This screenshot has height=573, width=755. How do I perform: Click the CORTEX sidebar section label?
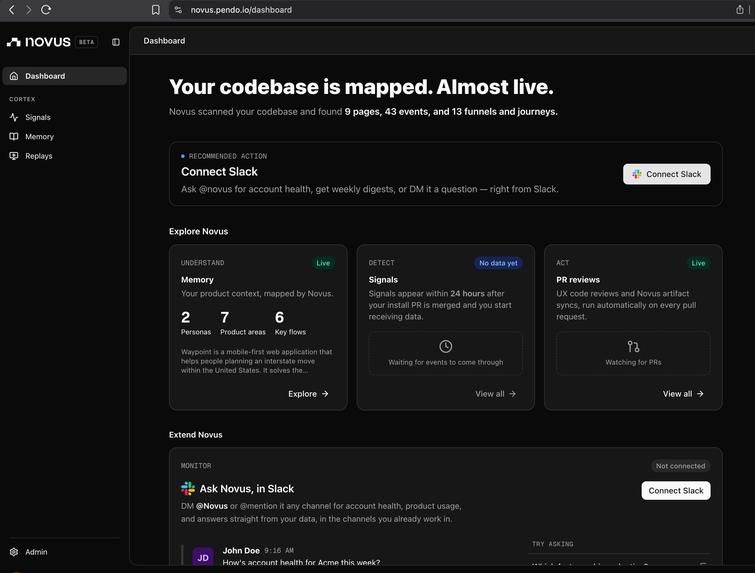pyautogui.click(x=22, y=99)
